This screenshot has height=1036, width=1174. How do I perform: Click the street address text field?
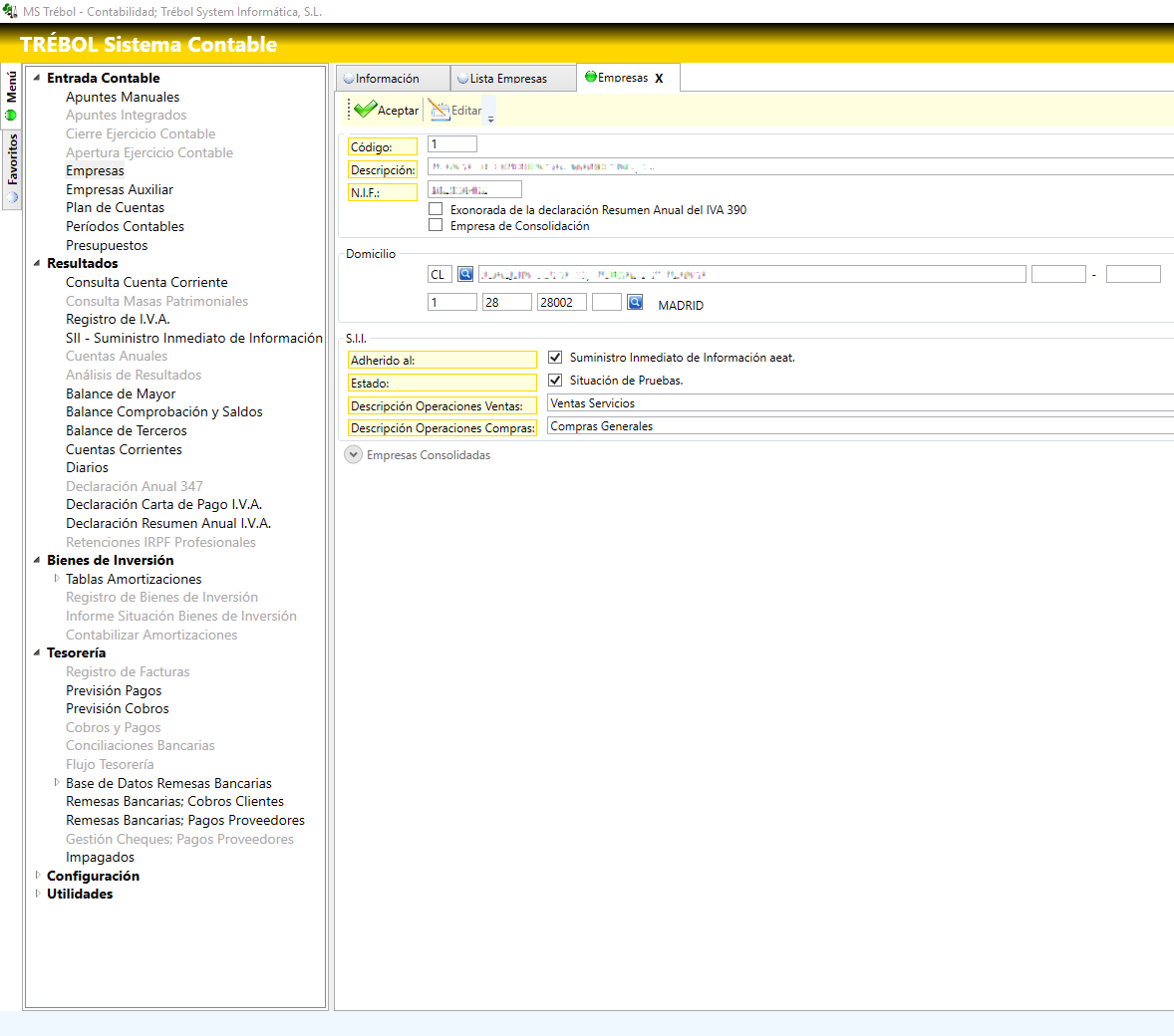(x=751, y=274)
